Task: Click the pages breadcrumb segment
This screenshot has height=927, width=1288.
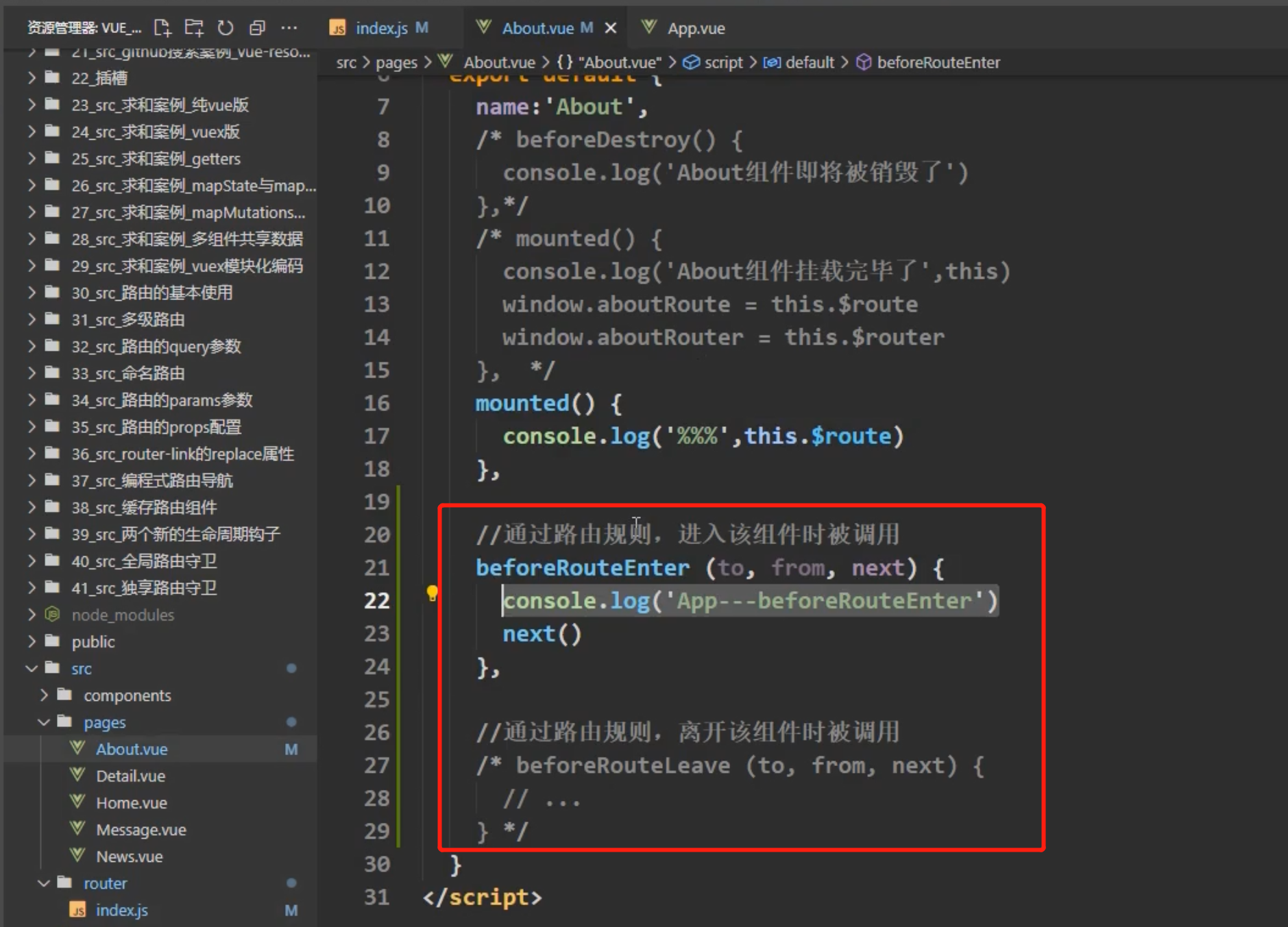Action: point(396,62)
